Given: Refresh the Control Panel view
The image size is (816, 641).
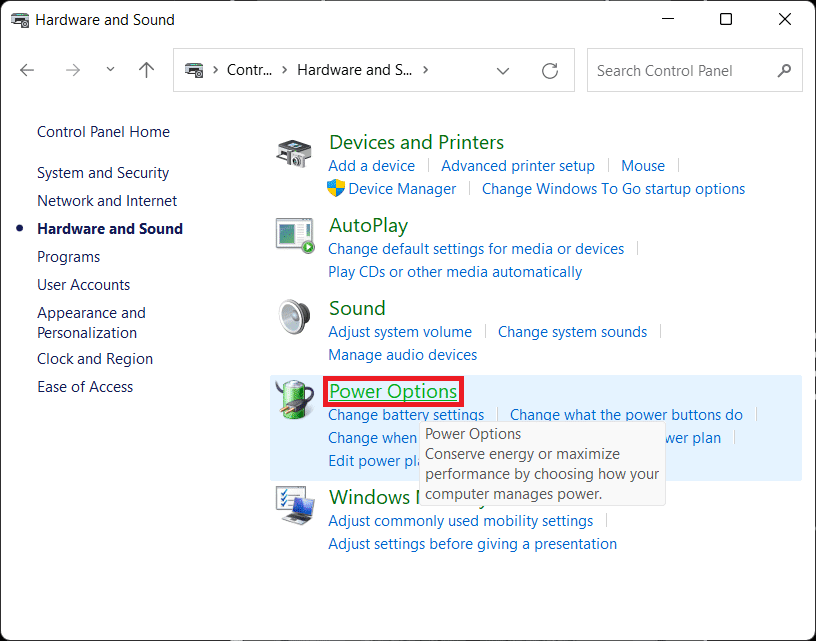Looking at the screenshot, I should tap(550, 70).
